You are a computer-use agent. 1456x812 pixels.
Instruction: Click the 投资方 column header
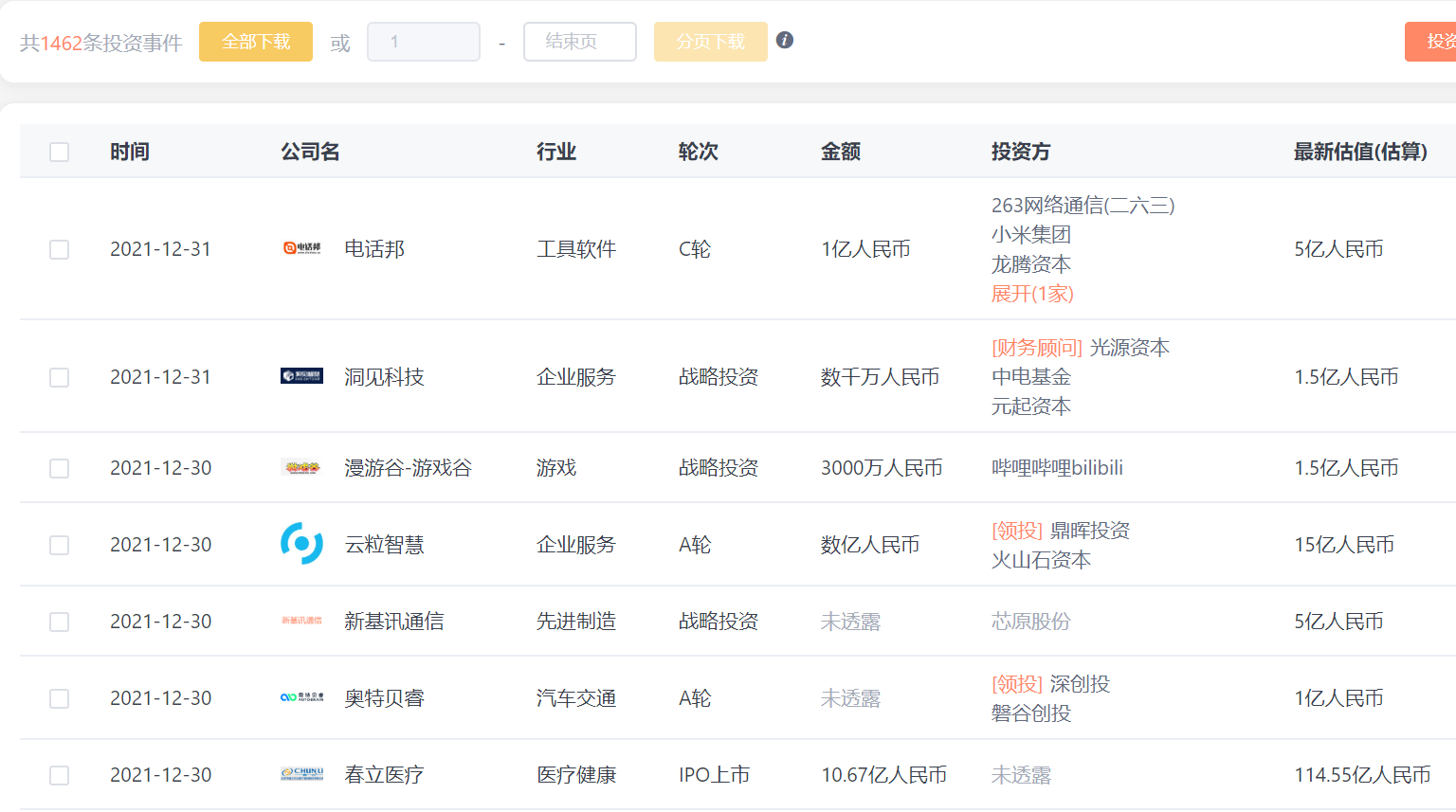click(1021, 152)
